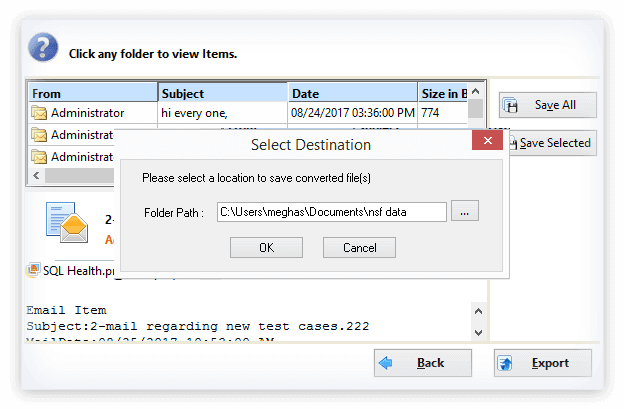
Task: Click the envelope email preview icon
Action: click(x=65, y=226)
